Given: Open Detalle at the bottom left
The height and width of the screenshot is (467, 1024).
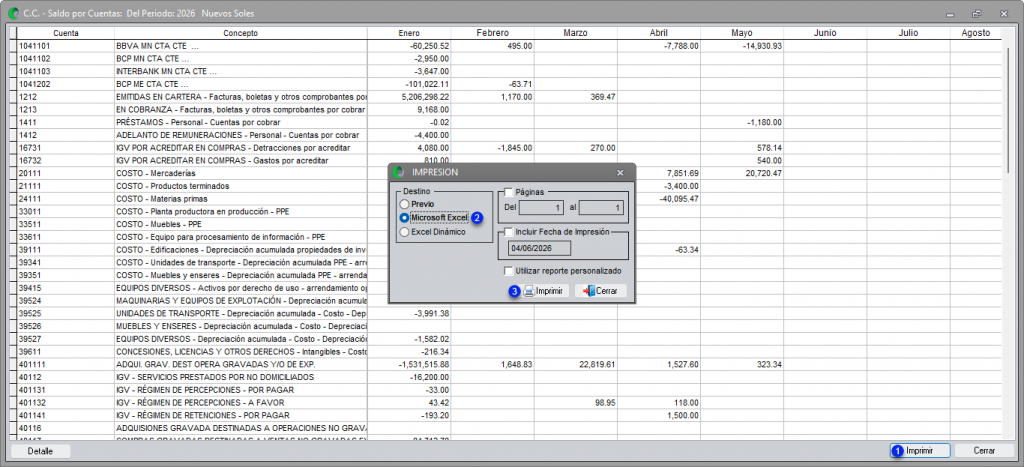Looking at the screenshot, I should click(40, 451).
